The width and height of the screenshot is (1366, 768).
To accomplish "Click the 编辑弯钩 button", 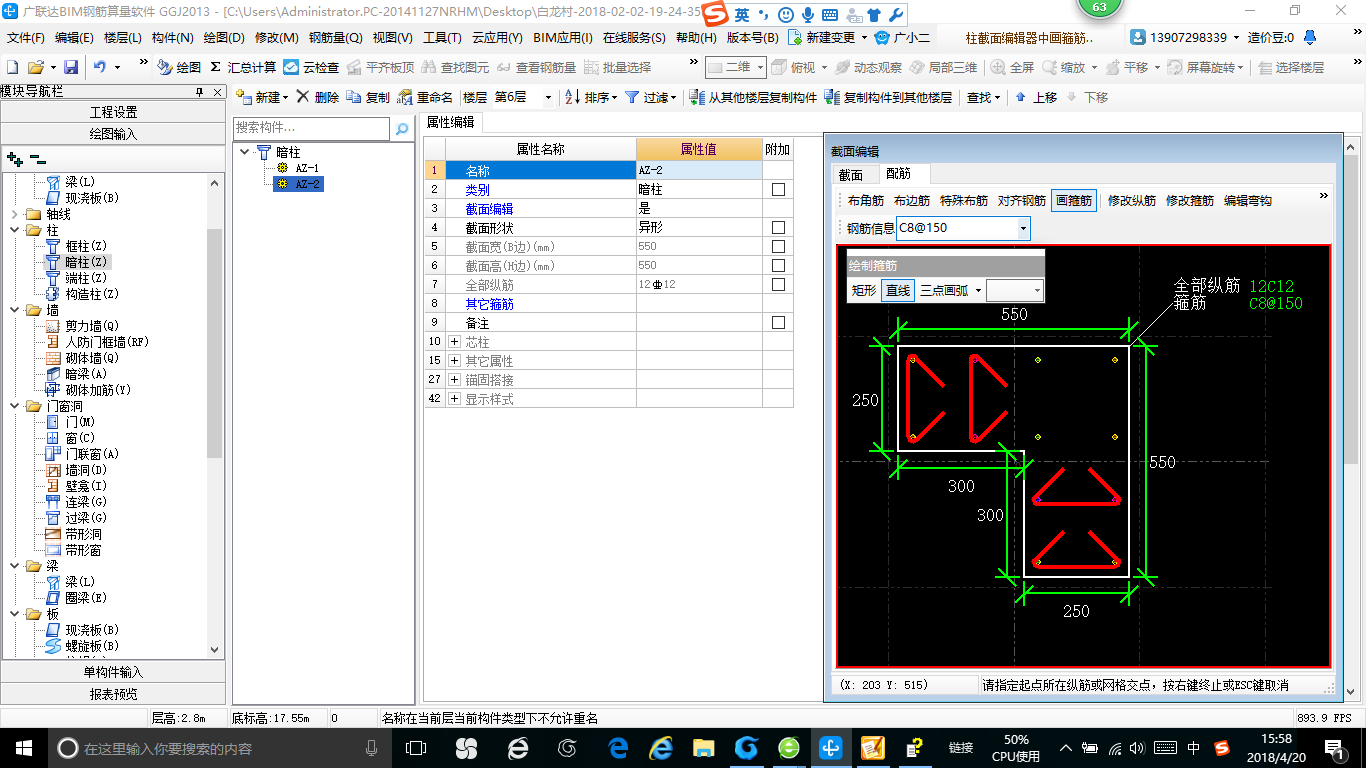I will tap(1248, 200).
